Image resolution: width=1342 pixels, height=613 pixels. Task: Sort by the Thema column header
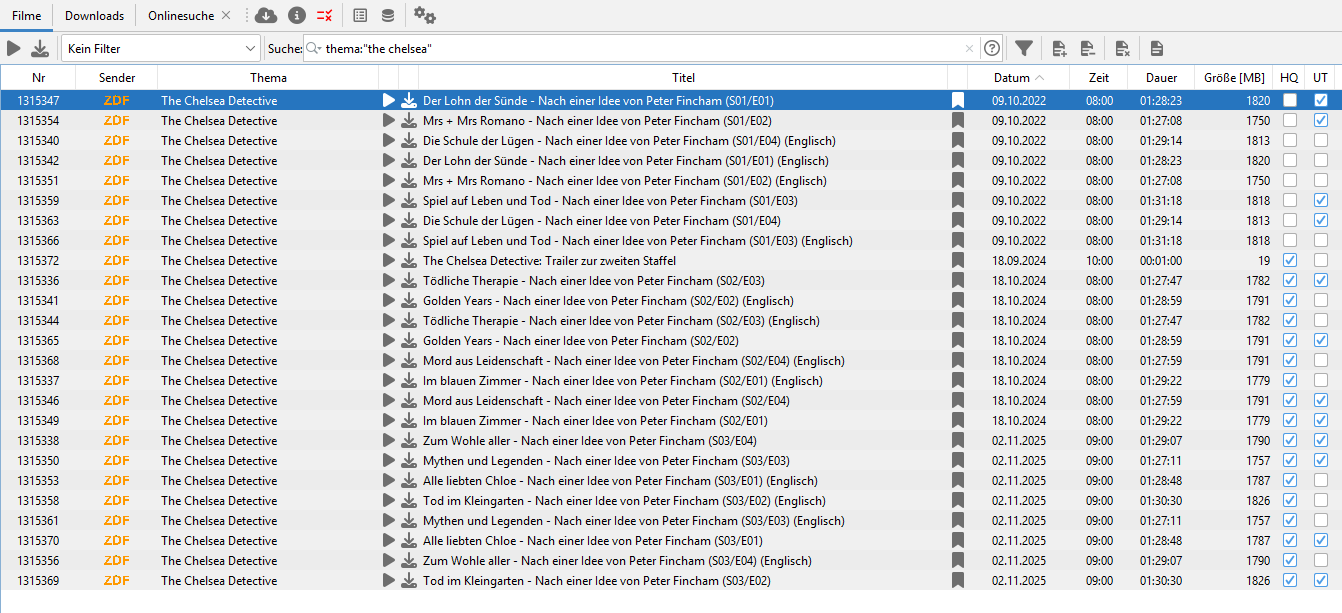tap(268, 77)
